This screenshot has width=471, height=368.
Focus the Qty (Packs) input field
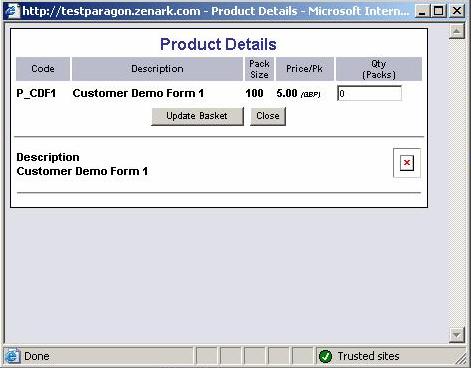pos(369,93)
